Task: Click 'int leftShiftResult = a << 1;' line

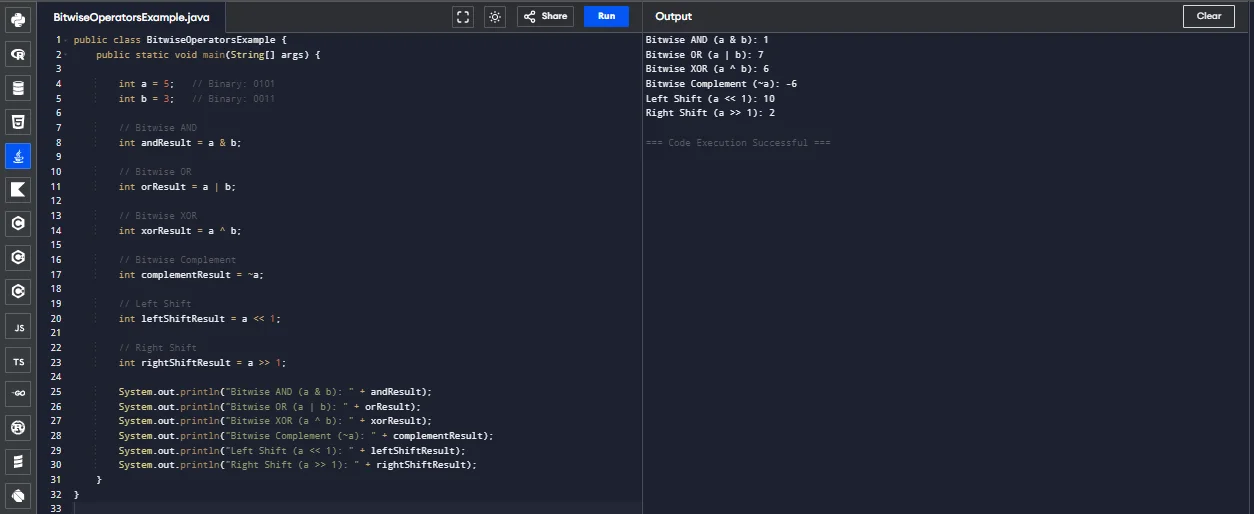Action: pyautogui.click(x=200, y=318)
